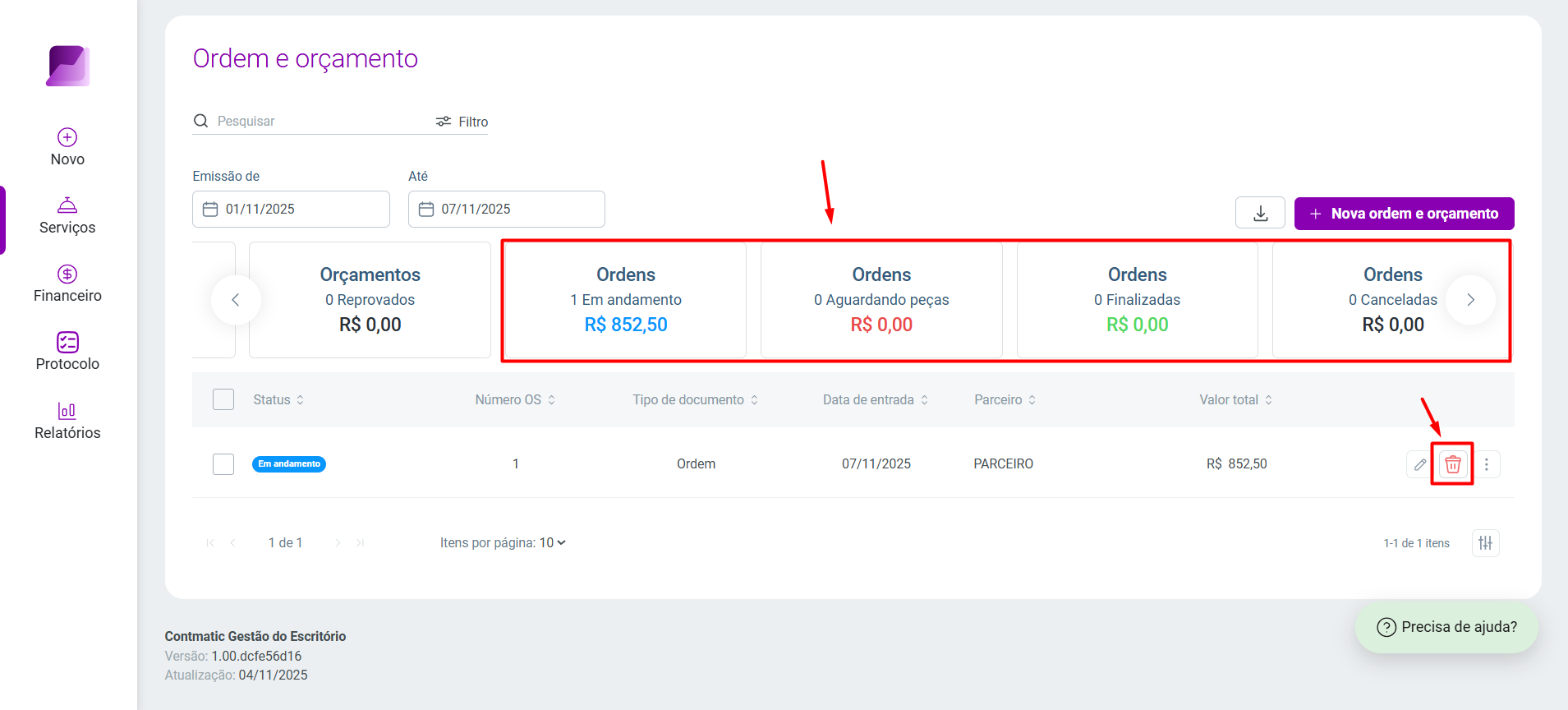Go to first page of results

point(210,542)
